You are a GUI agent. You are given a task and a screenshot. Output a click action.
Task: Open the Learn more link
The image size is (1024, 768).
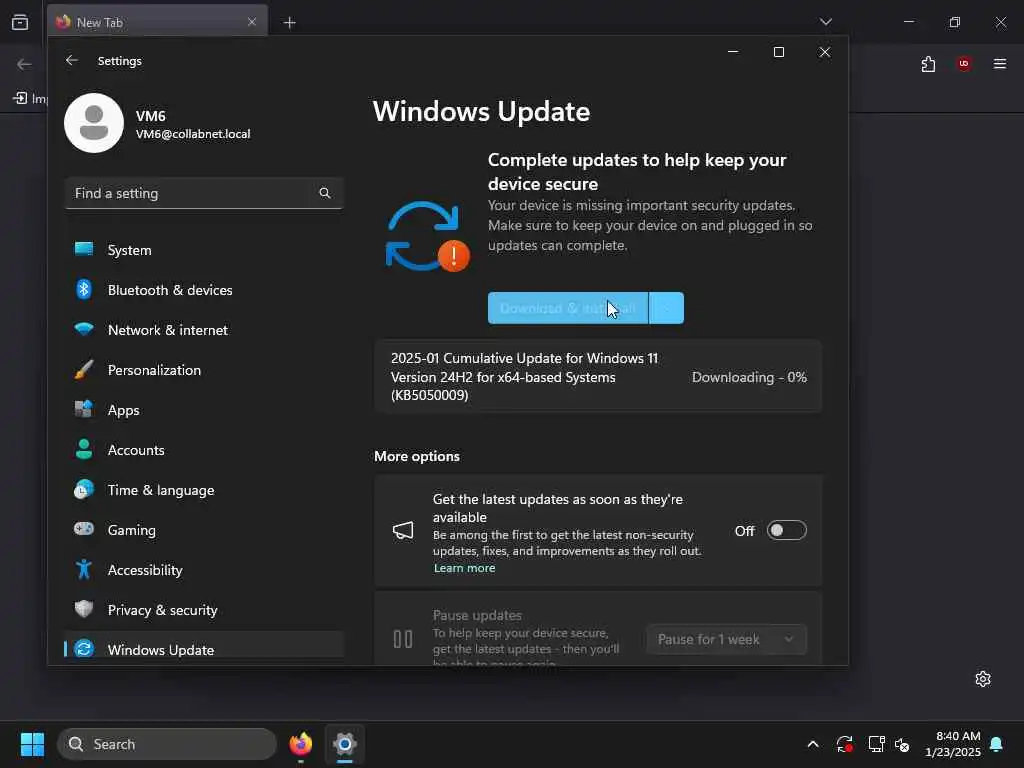(x=464, y=568)
